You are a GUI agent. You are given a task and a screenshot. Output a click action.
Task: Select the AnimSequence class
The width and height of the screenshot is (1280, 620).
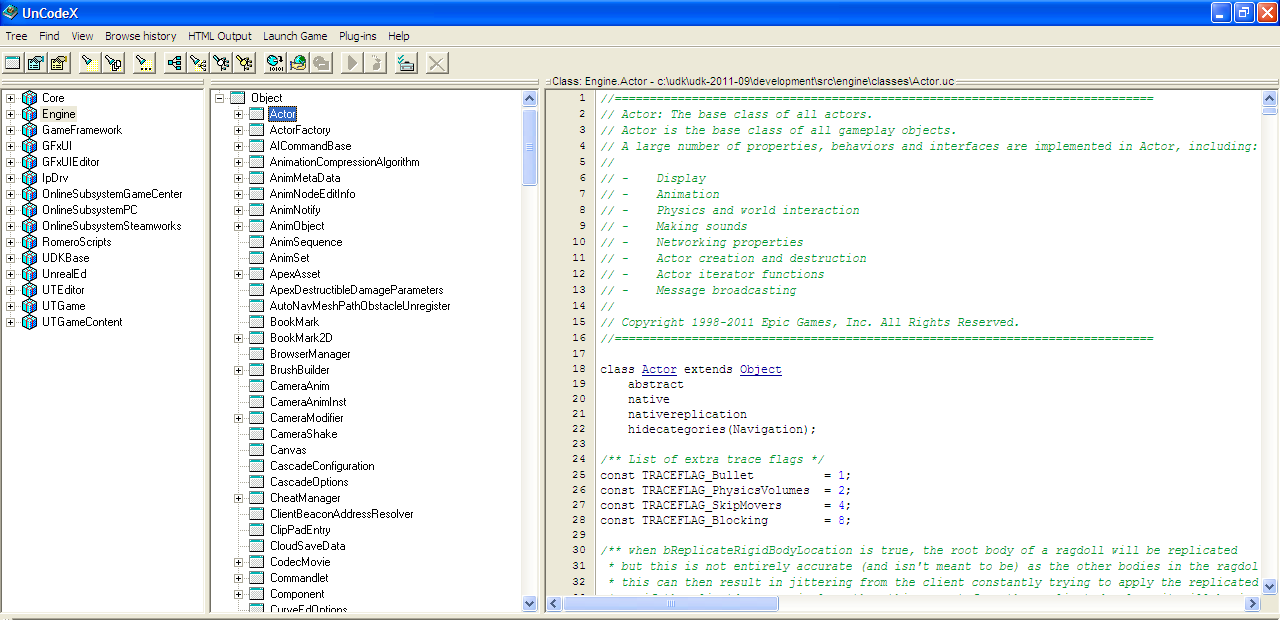click(306, 242)
